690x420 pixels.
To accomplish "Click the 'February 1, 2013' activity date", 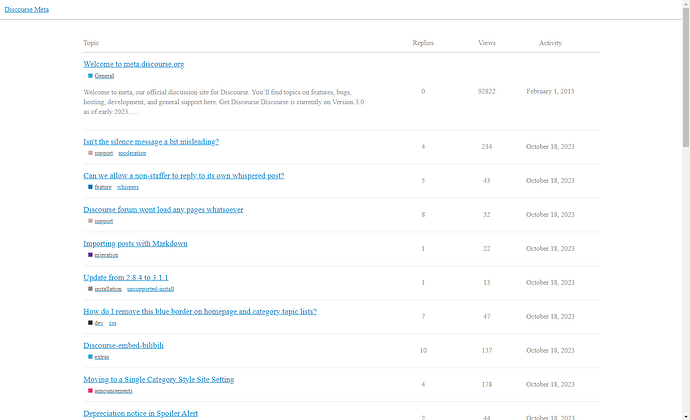I will tap(550, 91).
